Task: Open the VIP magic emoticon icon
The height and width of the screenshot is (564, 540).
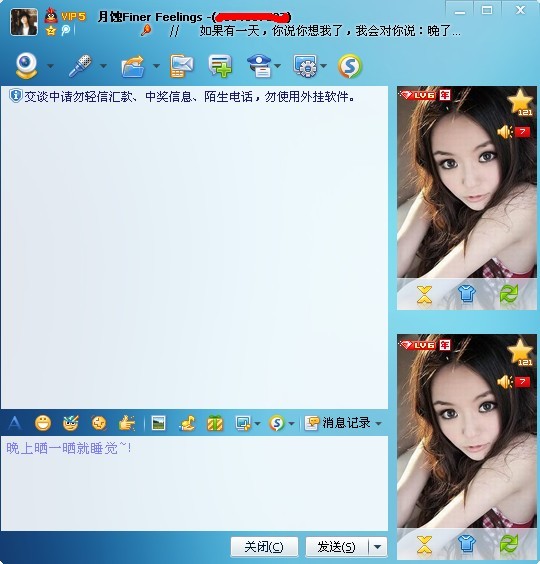Action: [x=71, y=423]
